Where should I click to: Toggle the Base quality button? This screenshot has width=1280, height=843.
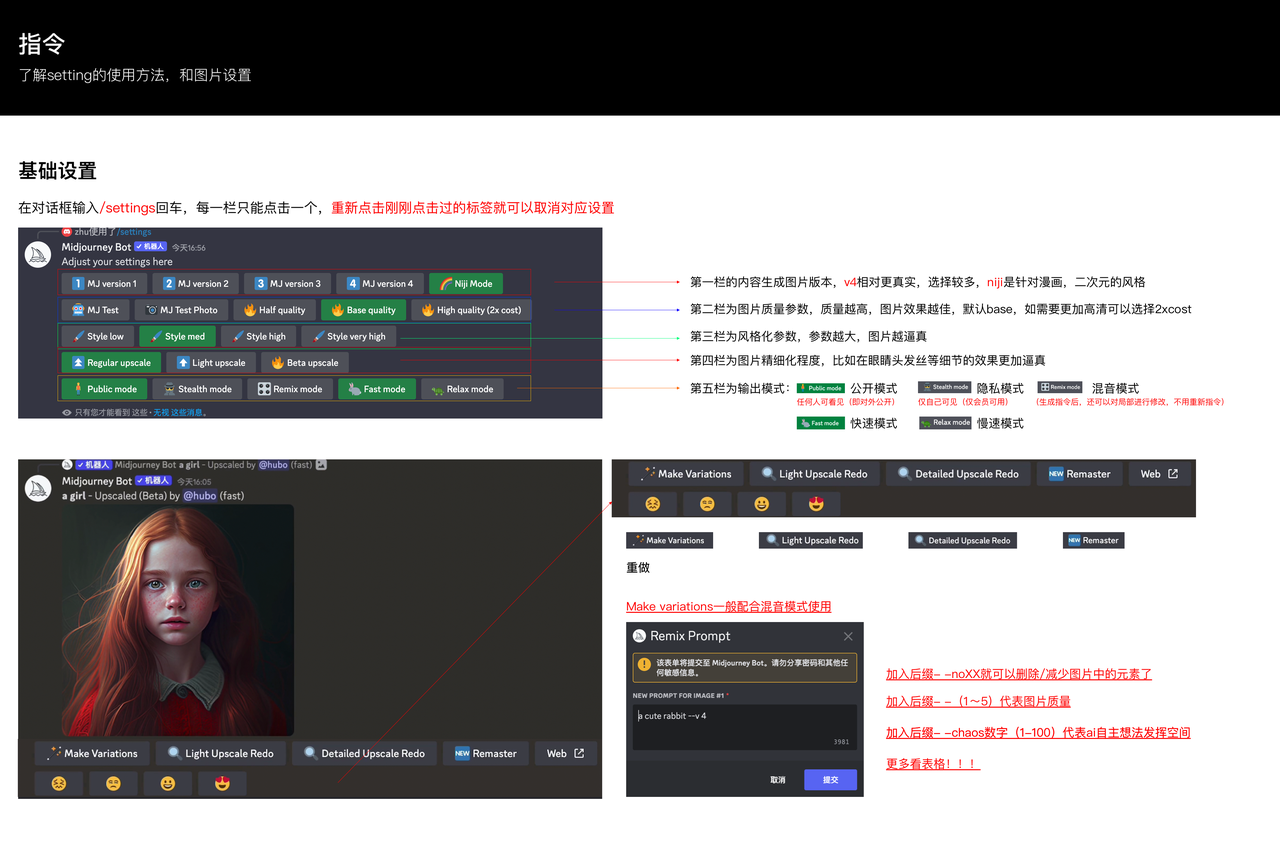coord(362,310)
